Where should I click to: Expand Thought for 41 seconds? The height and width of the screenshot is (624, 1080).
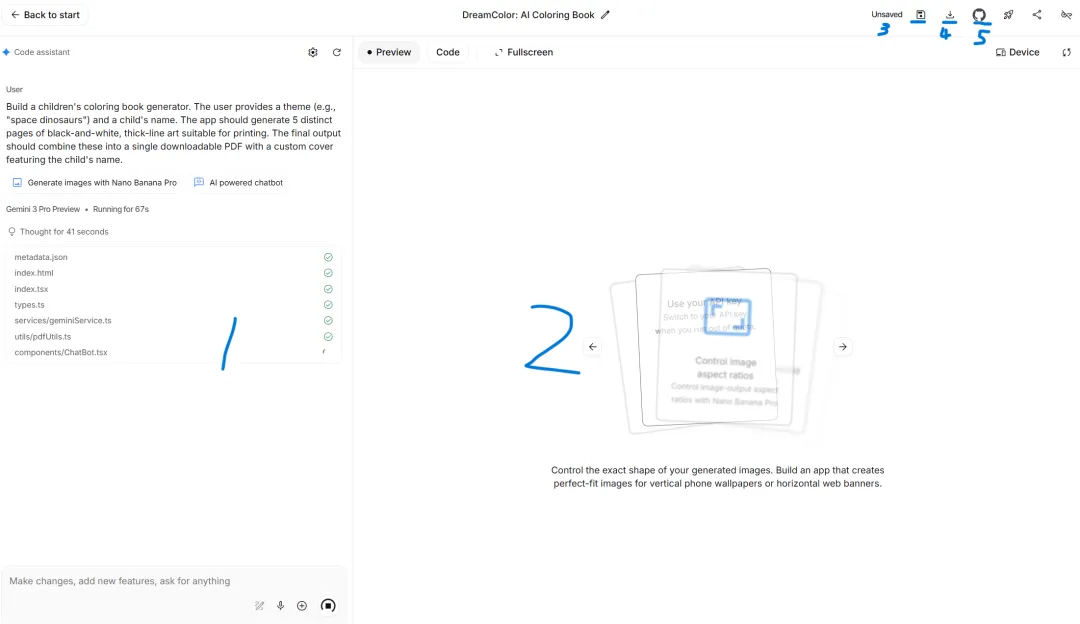(x=58, y=232)
